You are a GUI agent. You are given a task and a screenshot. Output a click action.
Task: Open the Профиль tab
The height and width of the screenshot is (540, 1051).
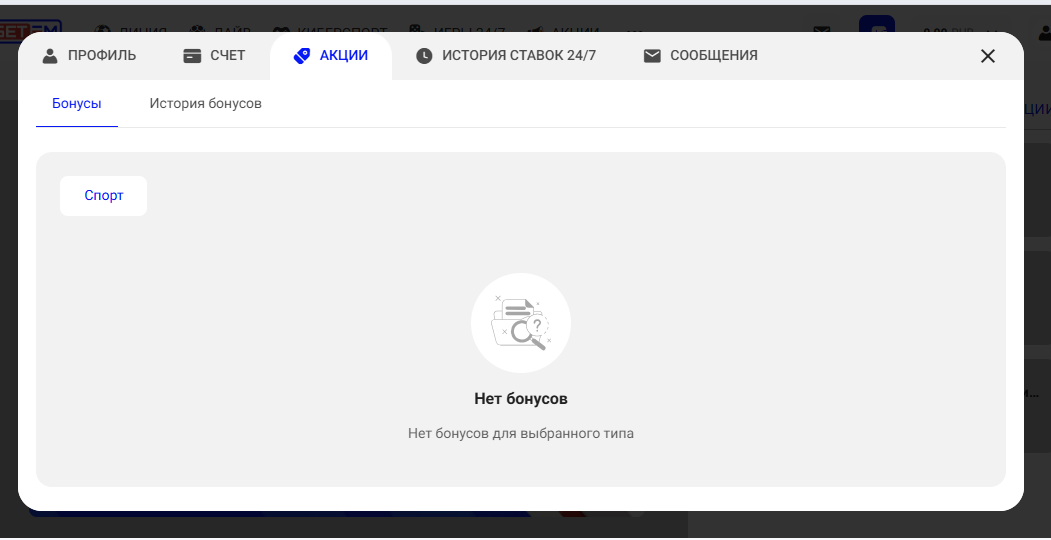click(x=101, y=56)
